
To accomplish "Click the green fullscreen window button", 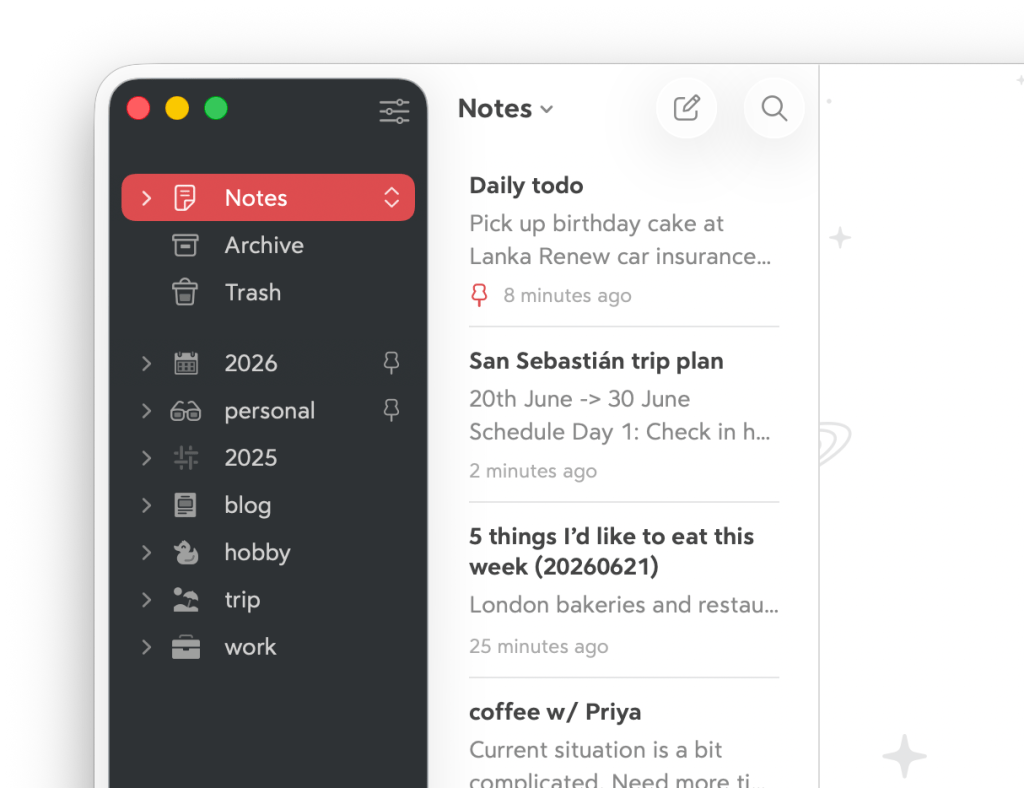I will pos(216,108).
